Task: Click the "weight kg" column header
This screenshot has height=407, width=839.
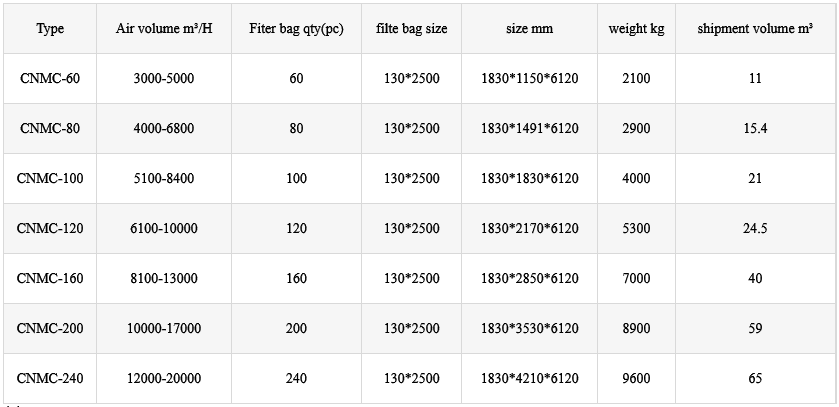Action: click(636, 29)
